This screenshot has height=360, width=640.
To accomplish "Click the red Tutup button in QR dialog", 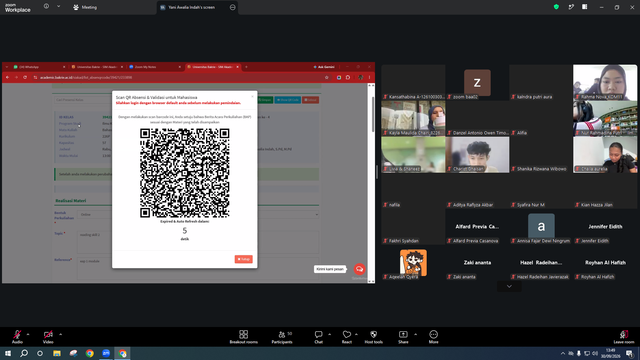I will [244, 259].
